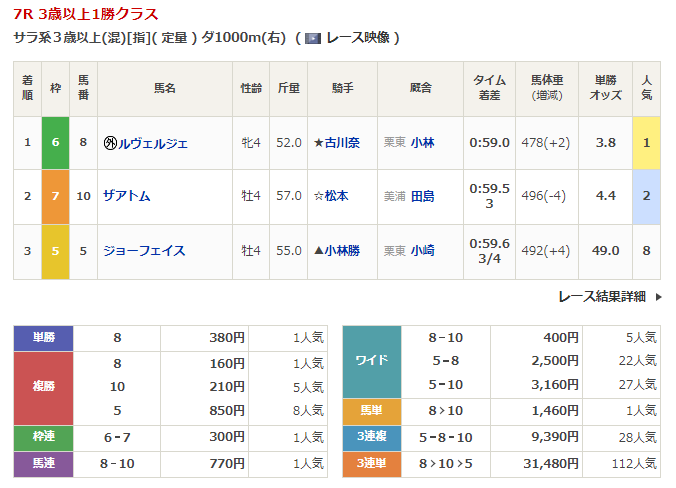Click the yellow frame number 5 box
676x488 pixels.
55,251
